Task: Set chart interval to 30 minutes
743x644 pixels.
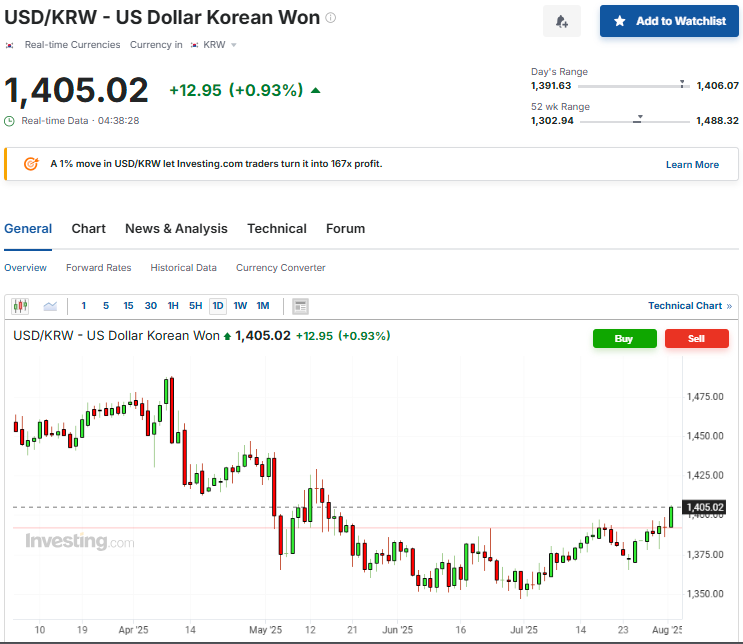Action: pos(151,306)
